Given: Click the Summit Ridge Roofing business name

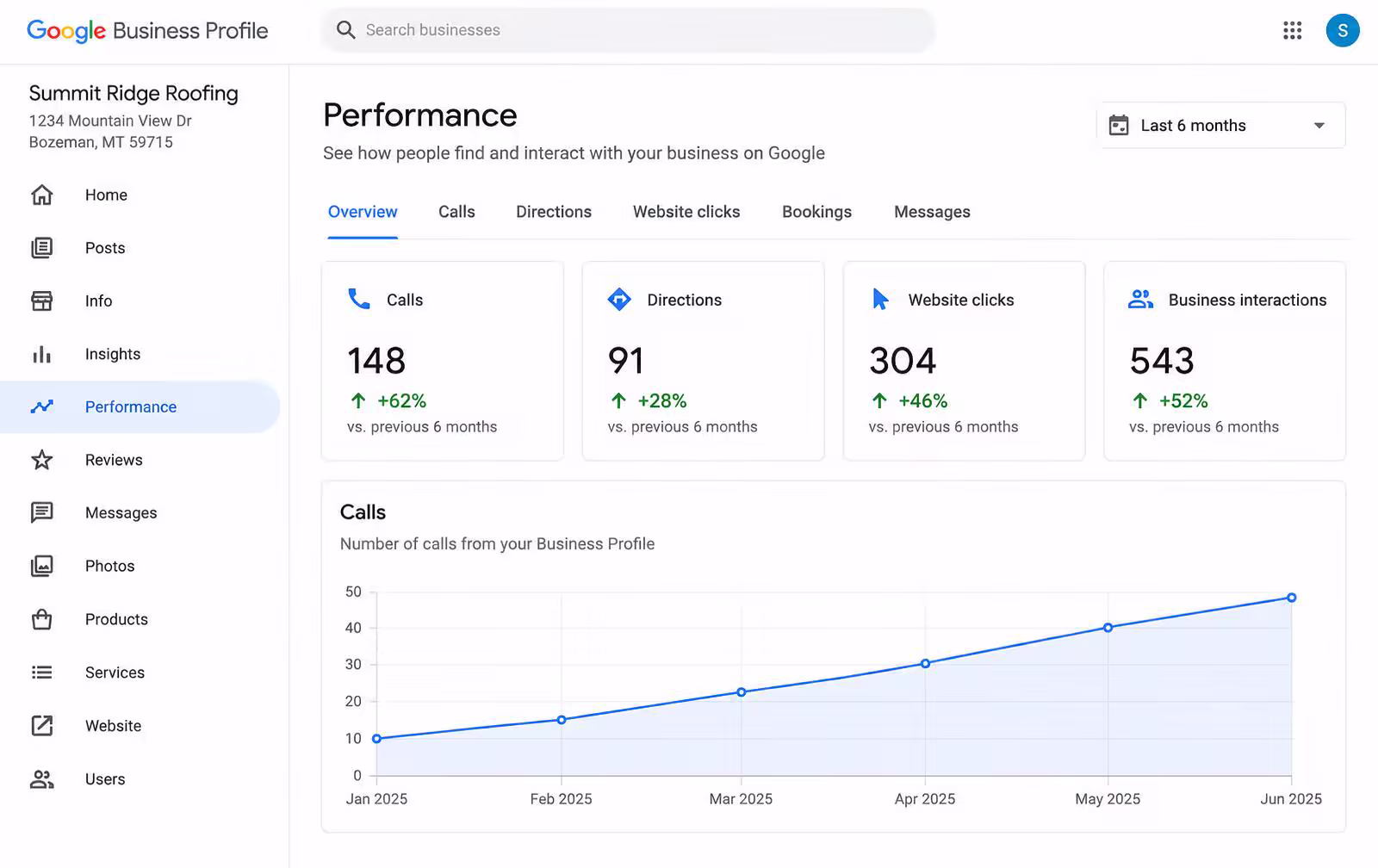Looking at the screenshot, I should click(x=133, y=93).
